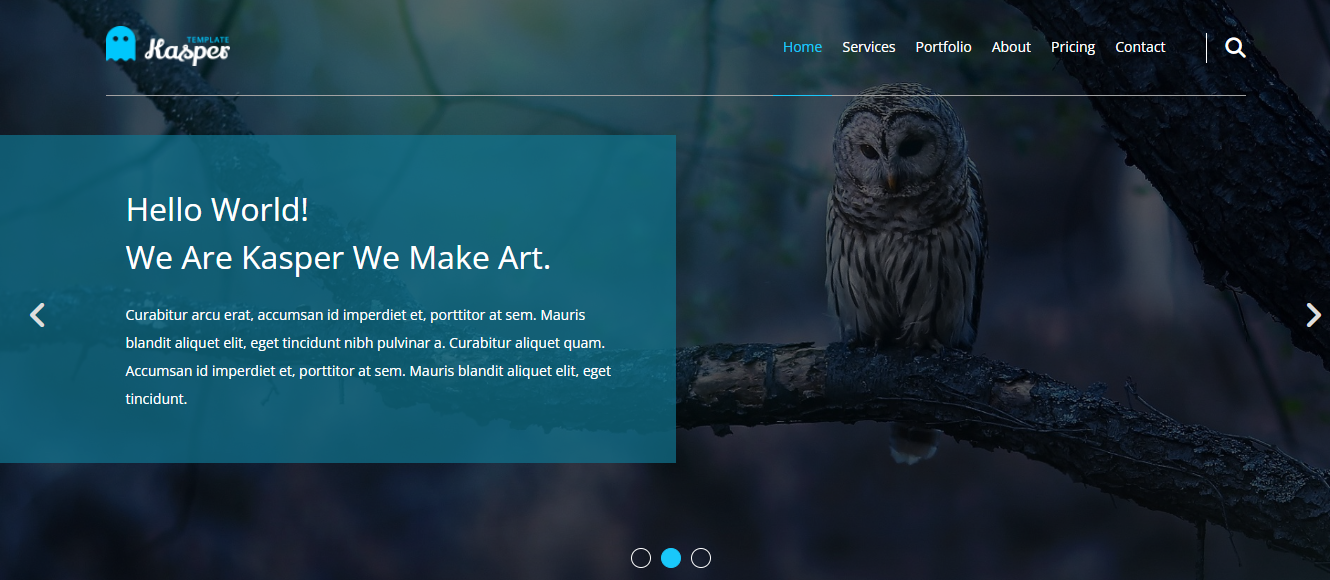The height and width of the screenshot is (580, 1330).
Task: Select the first slider dot indicator
Action: 641,558
